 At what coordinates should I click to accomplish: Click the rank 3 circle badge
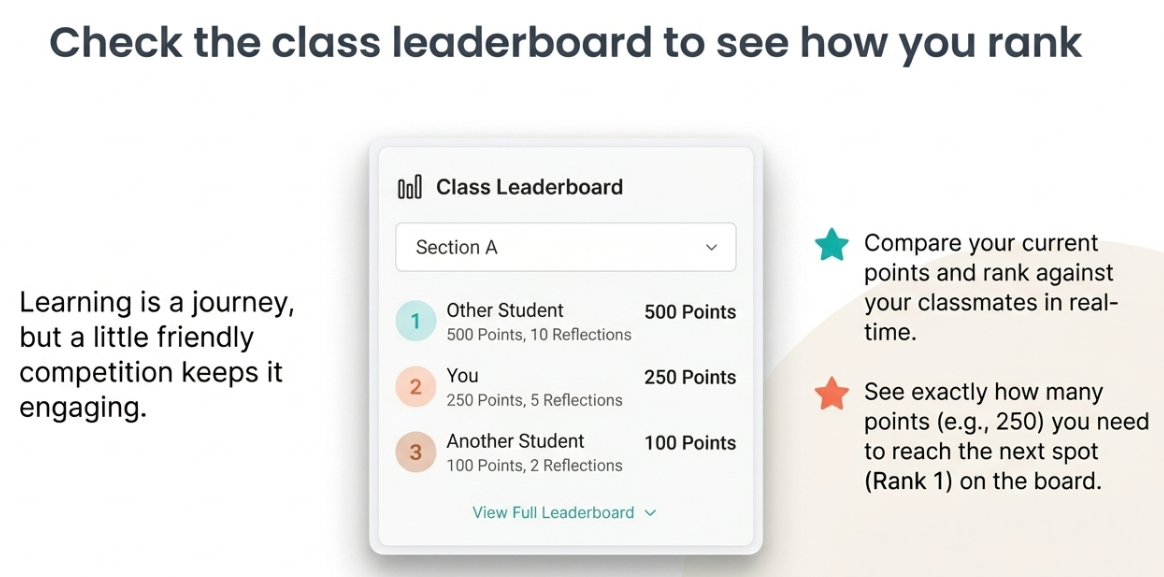point(416,453)
